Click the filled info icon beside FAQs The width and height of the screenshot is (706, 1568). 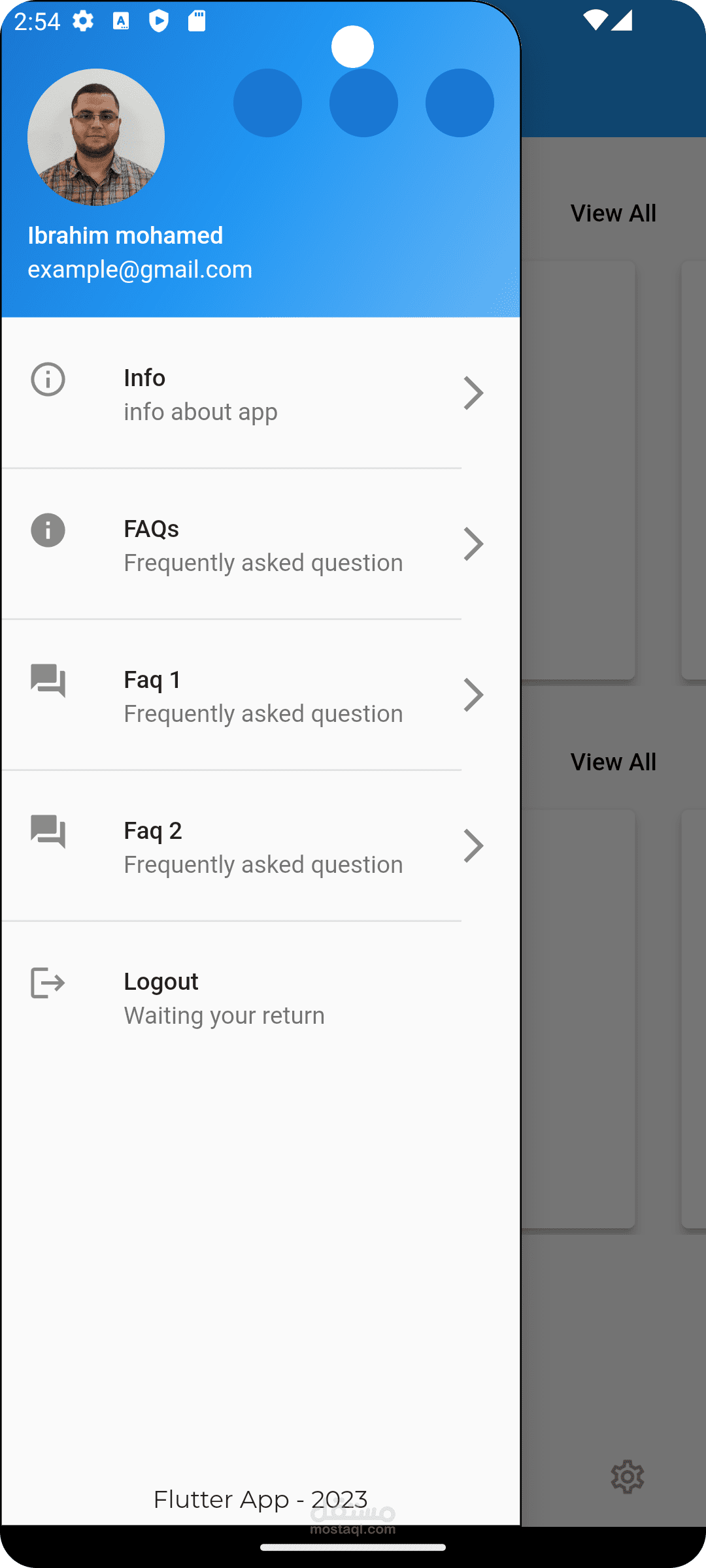pos(48,530)
